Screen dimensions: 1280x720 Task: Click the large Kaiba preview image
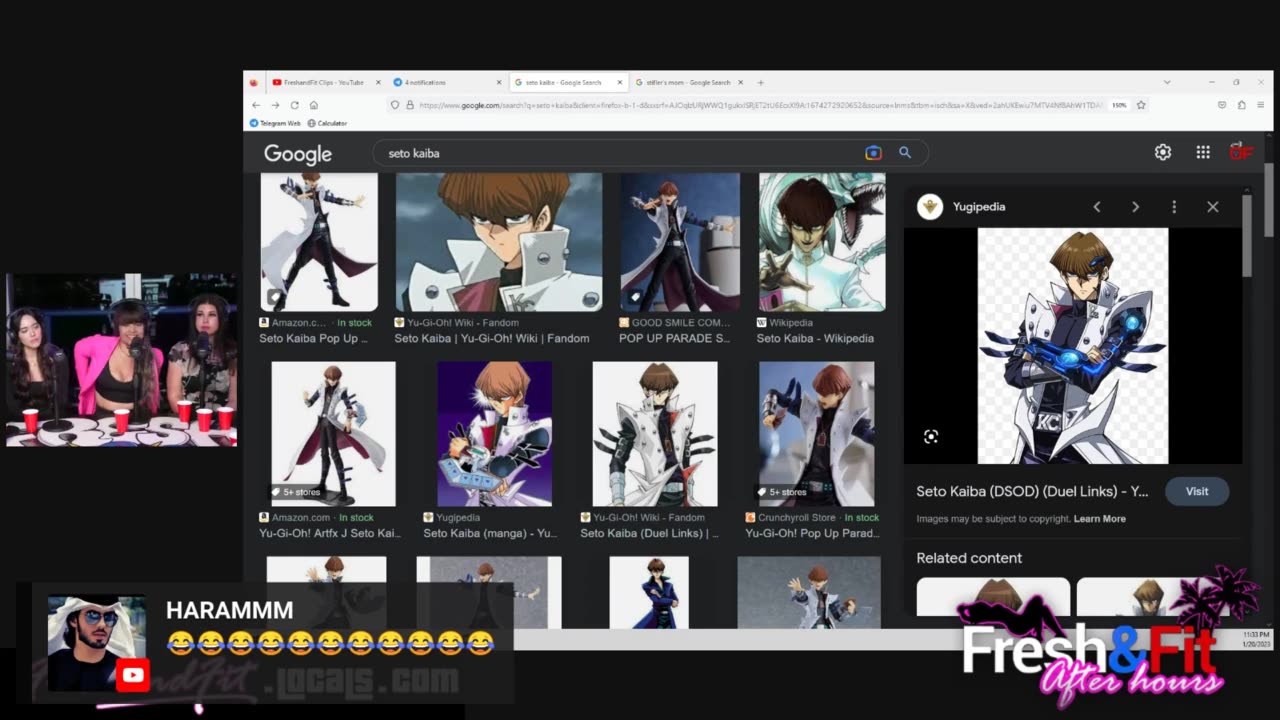point(1072,346)
